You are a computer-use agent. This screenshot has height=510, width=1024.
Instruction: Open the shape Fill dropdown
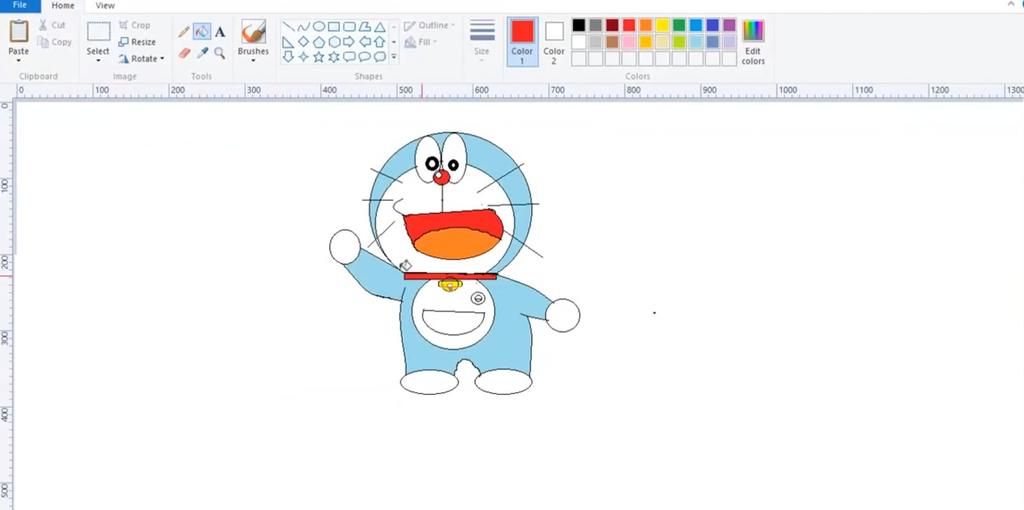click(x=421, y=42)
